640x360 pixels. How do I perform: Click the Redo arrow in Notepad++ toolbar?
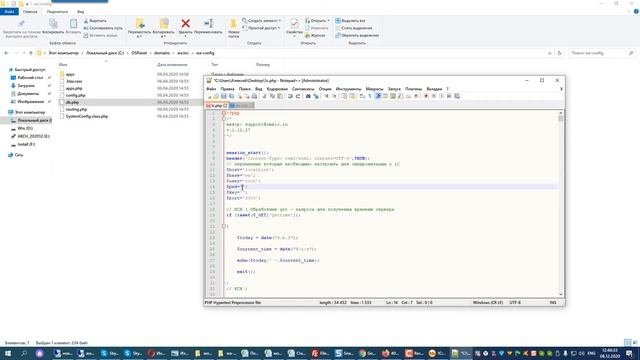[x=298, y=96]
